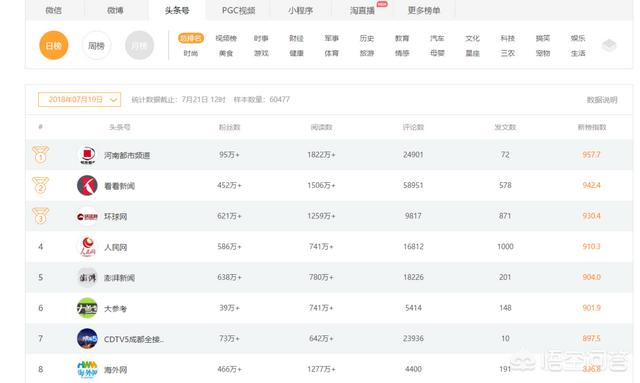The height and width of the screenshot is (383, 640).
Task: Select the 母婴 category
Action: coord(437,53)
